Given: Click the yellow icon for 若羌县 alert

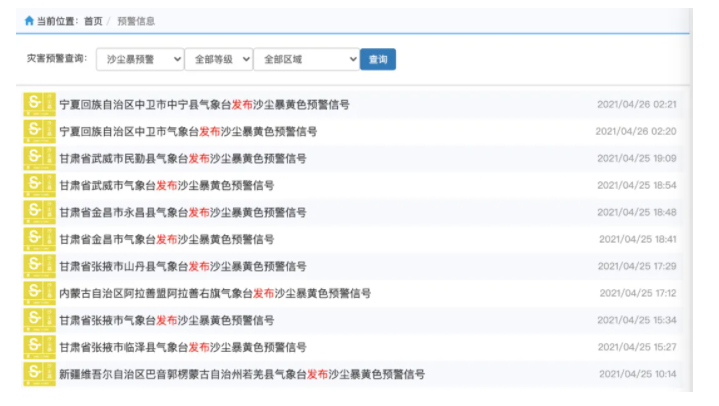Looking at the screenshot, I should pyautogui.click(x=38, y=374).
